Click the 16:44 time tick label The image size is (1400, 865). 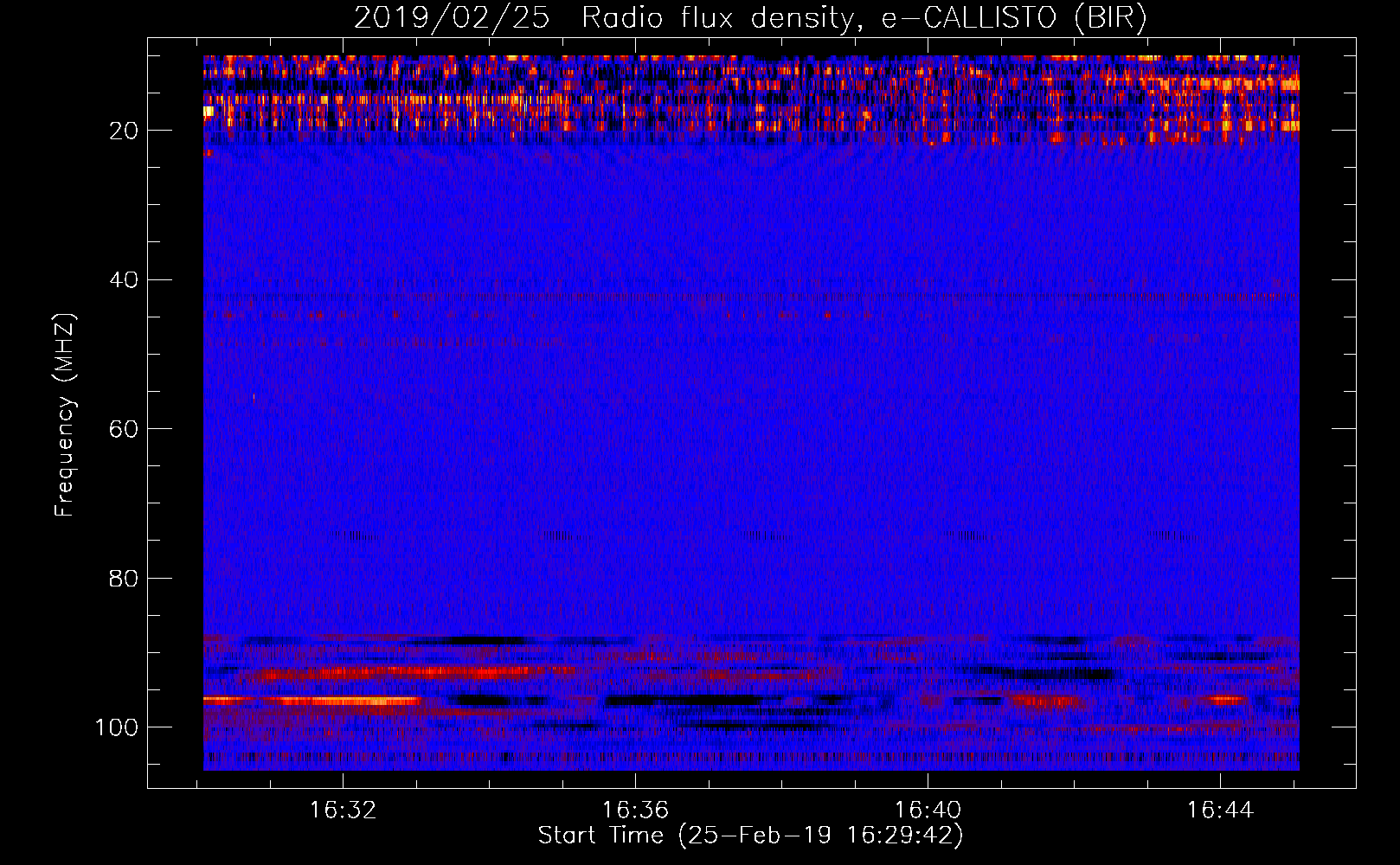pyautogui.click(x=1220, y=811)
